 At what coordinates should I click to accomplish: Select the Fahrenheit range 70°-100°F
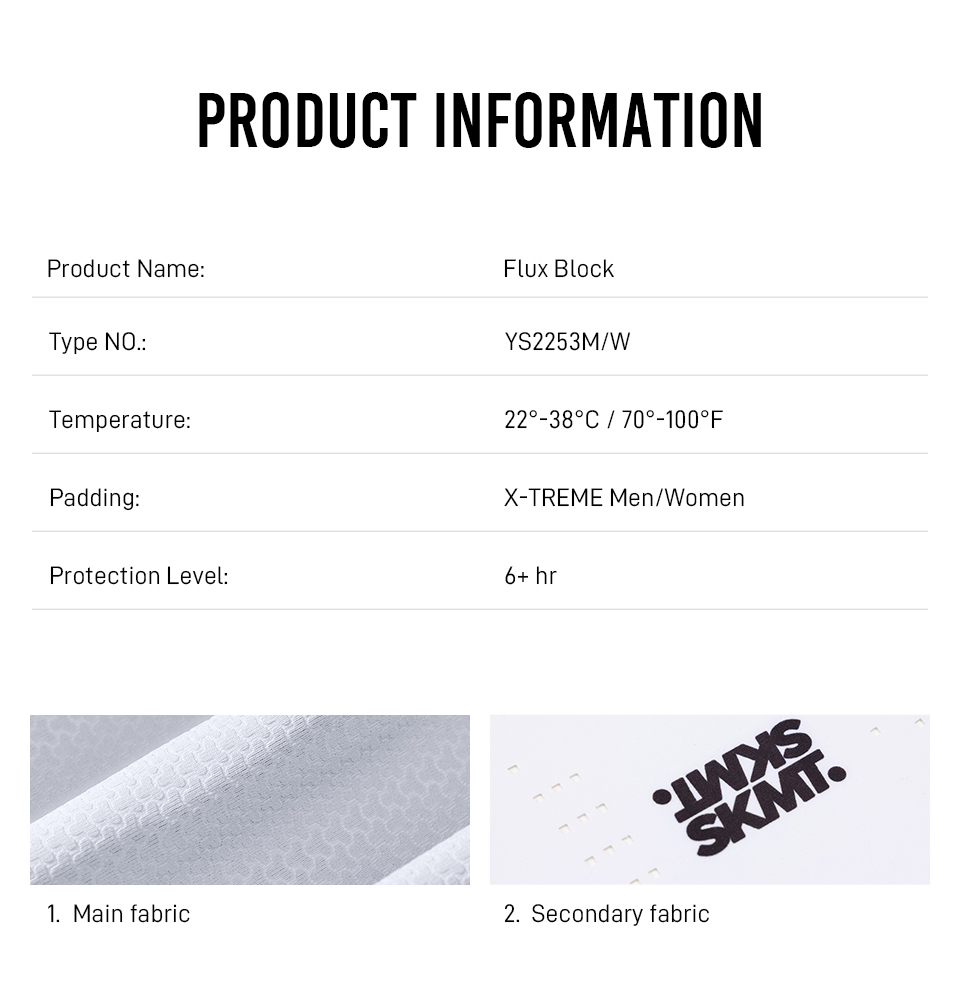coord(672,420)
